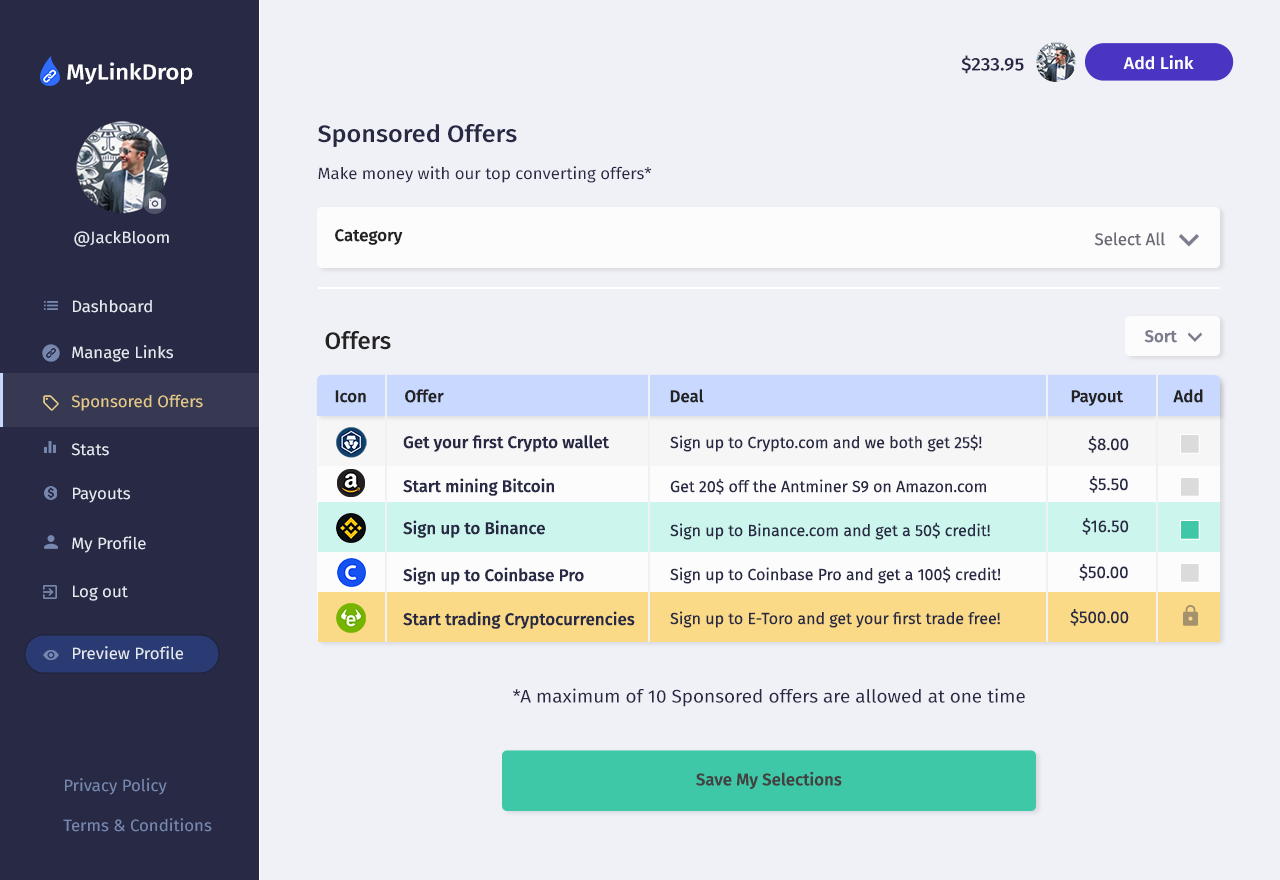Choose Log out in sidebar
This screenshot has width=1280, height=880.
(99, 591)
